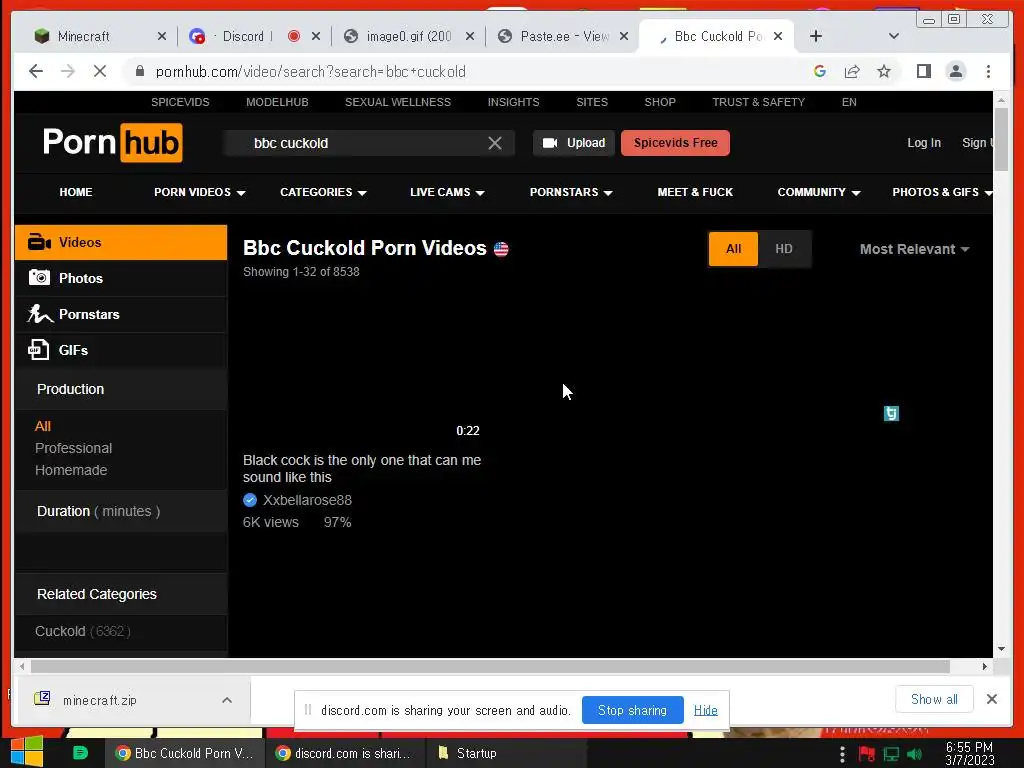This screenshot has height=768, width=1024.
Task: Show hidden tray icons via the dots
Action: coord(842,754)
